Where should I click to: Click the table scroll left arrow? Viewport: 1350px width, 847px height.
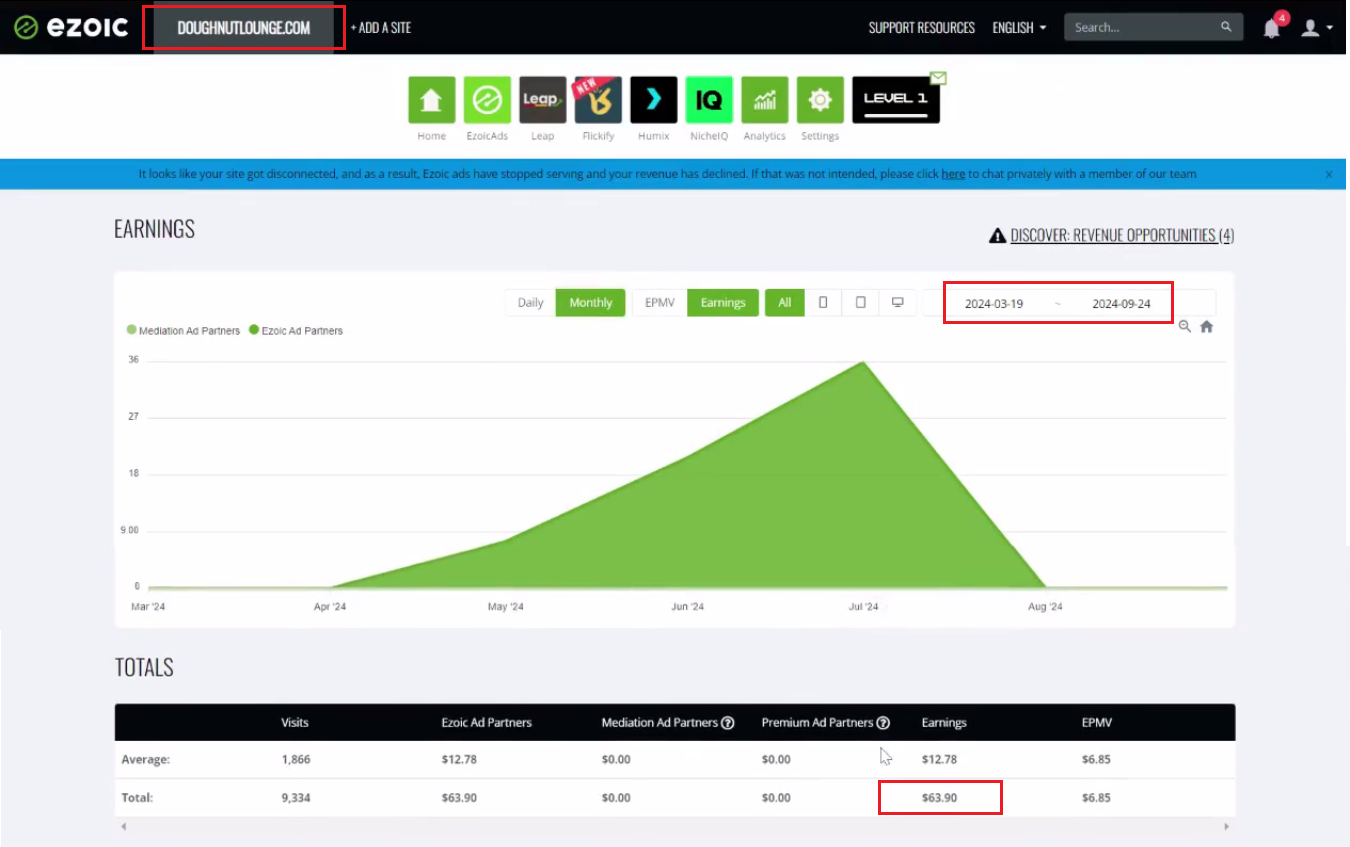tap(122, 827)
